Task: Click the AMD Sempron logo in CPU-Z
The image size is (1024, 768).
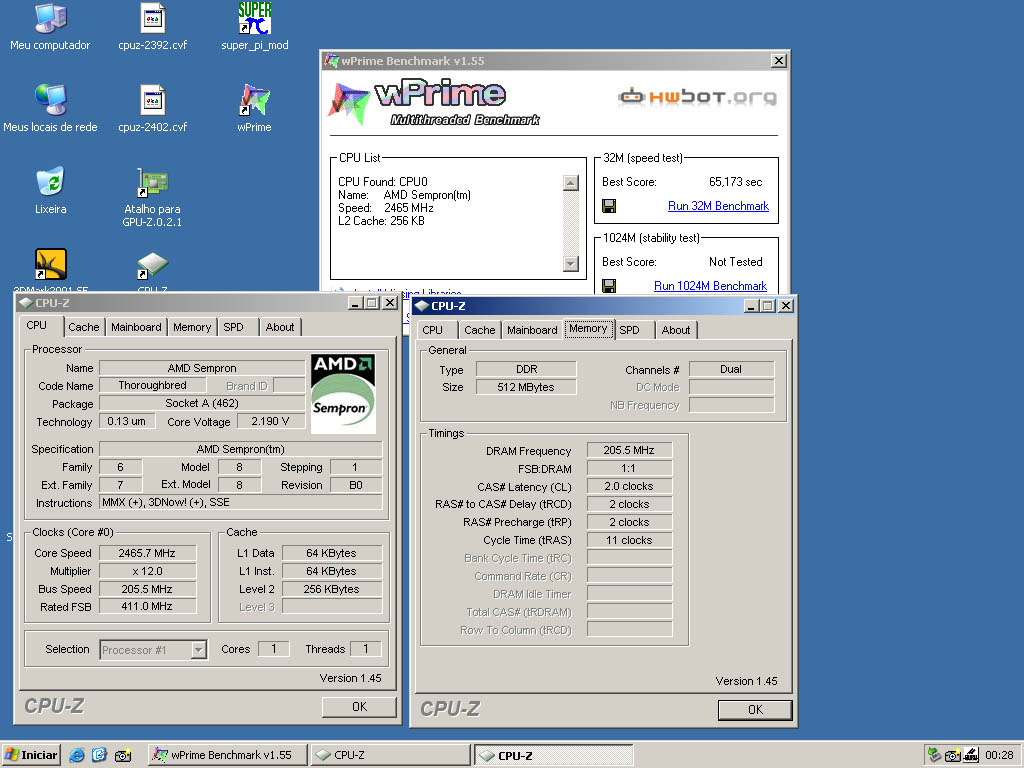Action: tap(343, 394)
